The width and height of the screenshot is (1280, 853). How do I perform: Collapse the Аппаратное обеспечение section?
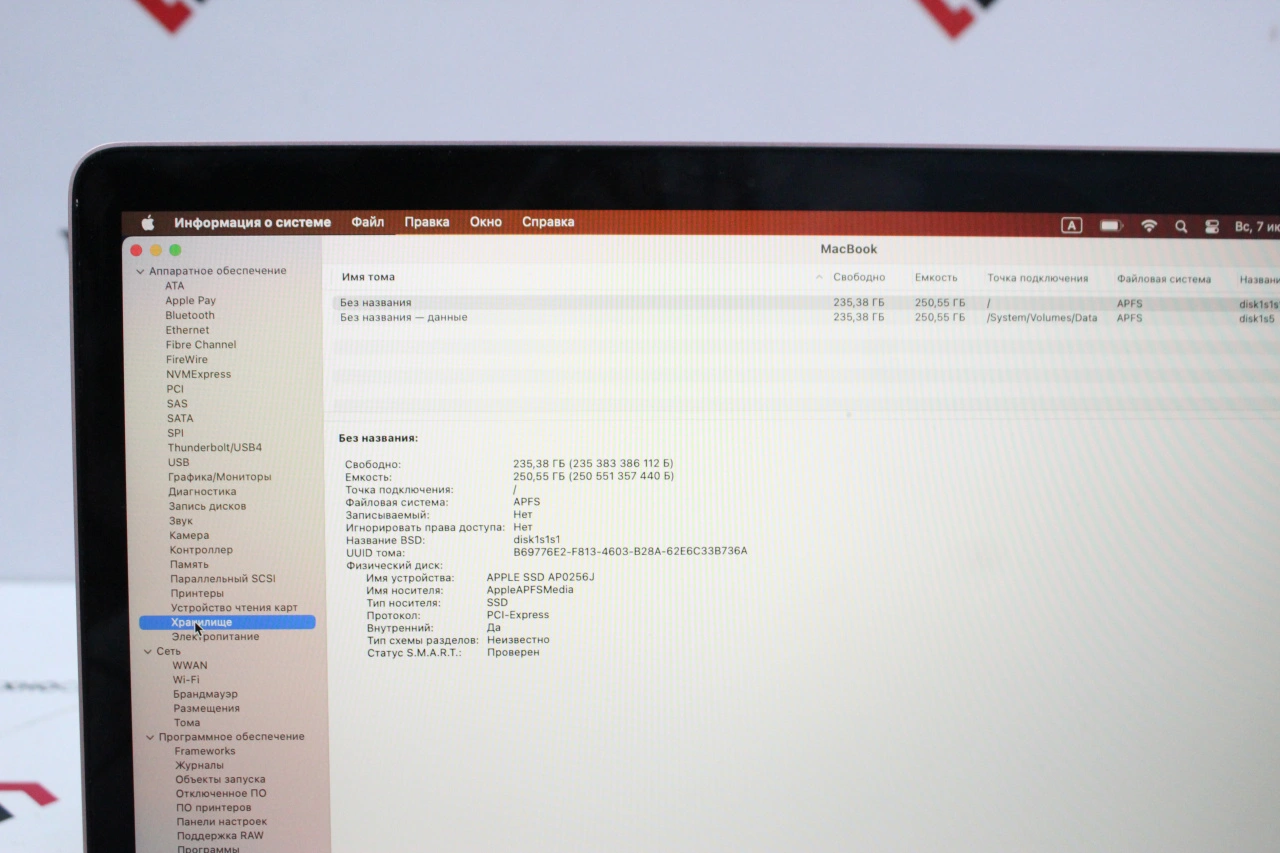click(140, 271)
